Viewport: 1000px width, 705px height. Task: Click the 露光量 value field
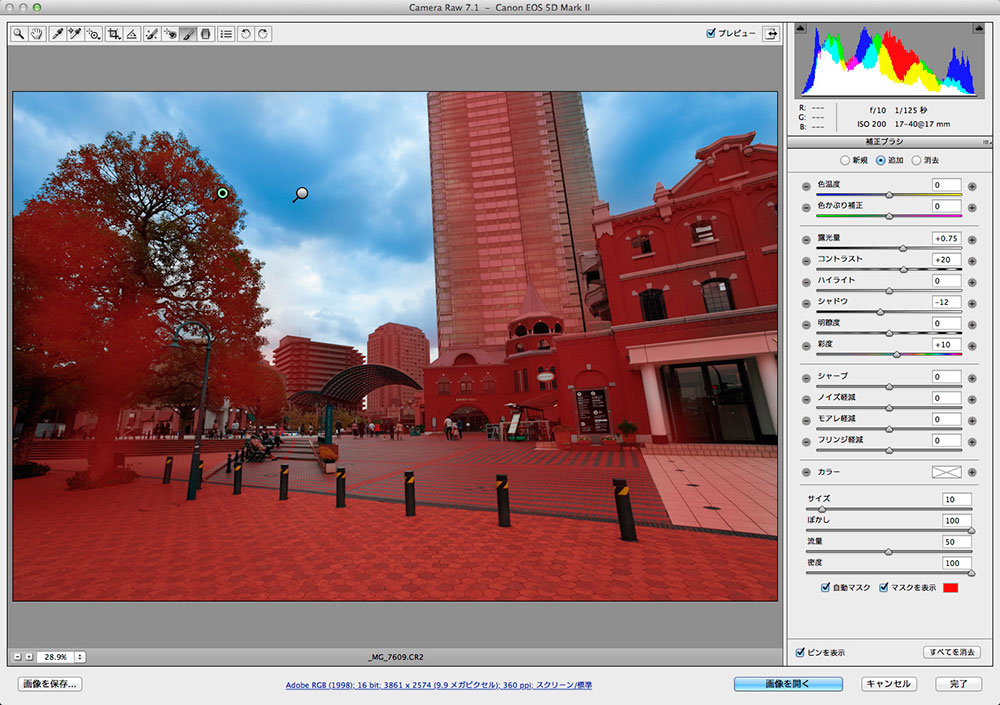[x=946, y=239]
